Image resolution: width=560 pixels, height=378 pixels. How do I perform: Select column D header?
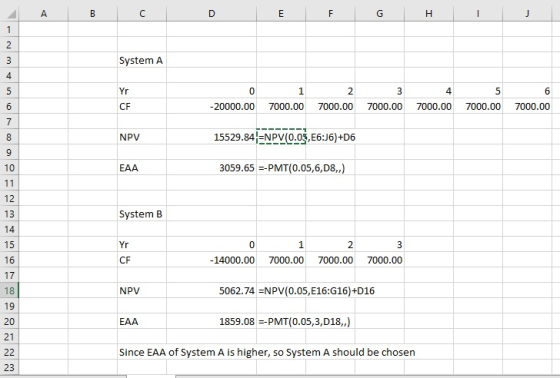pos(211,14)
